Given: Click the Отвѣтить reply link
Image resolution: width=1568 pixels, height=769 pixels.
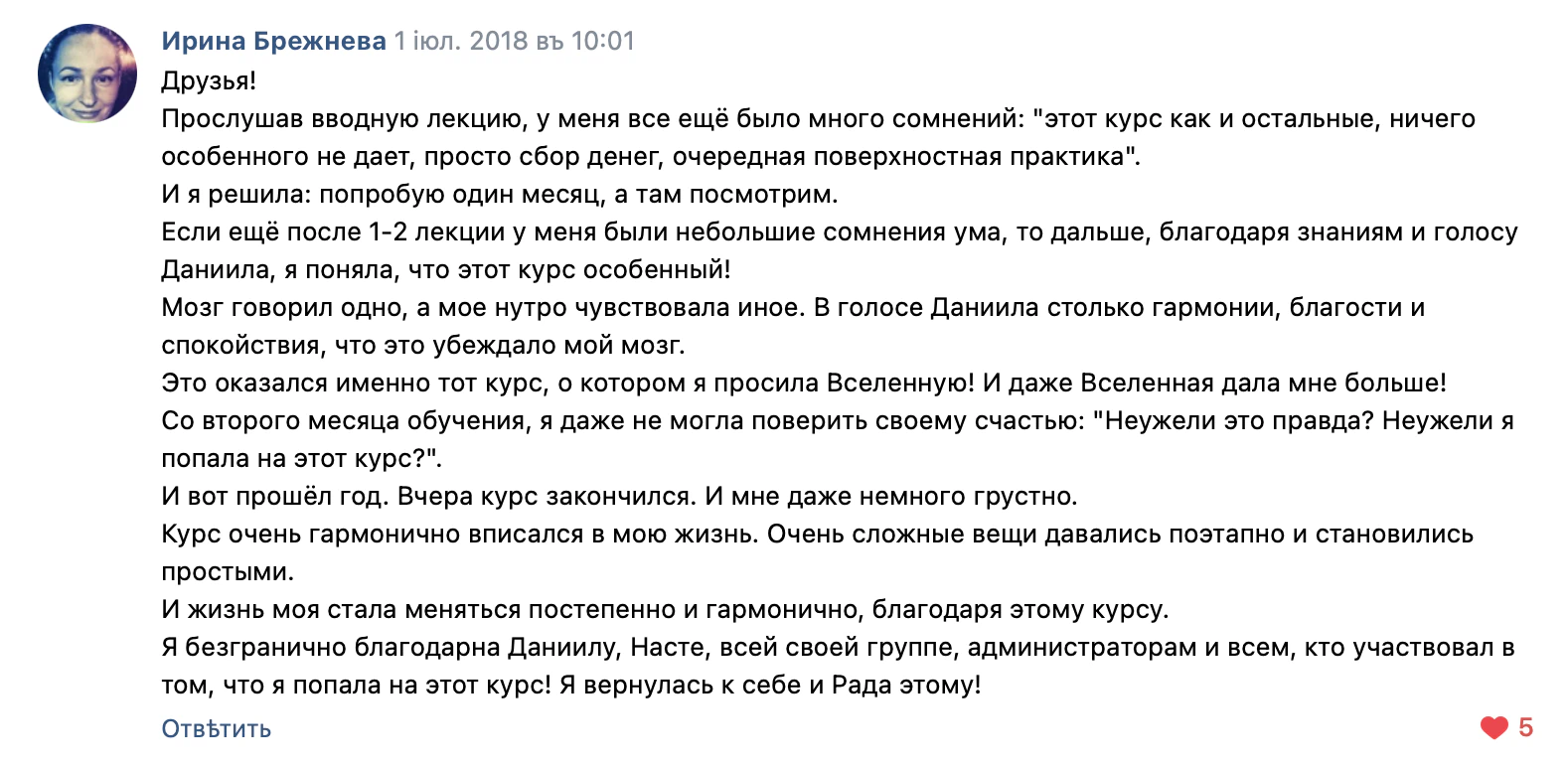Looking at the screenshot, I should (217, 728).
